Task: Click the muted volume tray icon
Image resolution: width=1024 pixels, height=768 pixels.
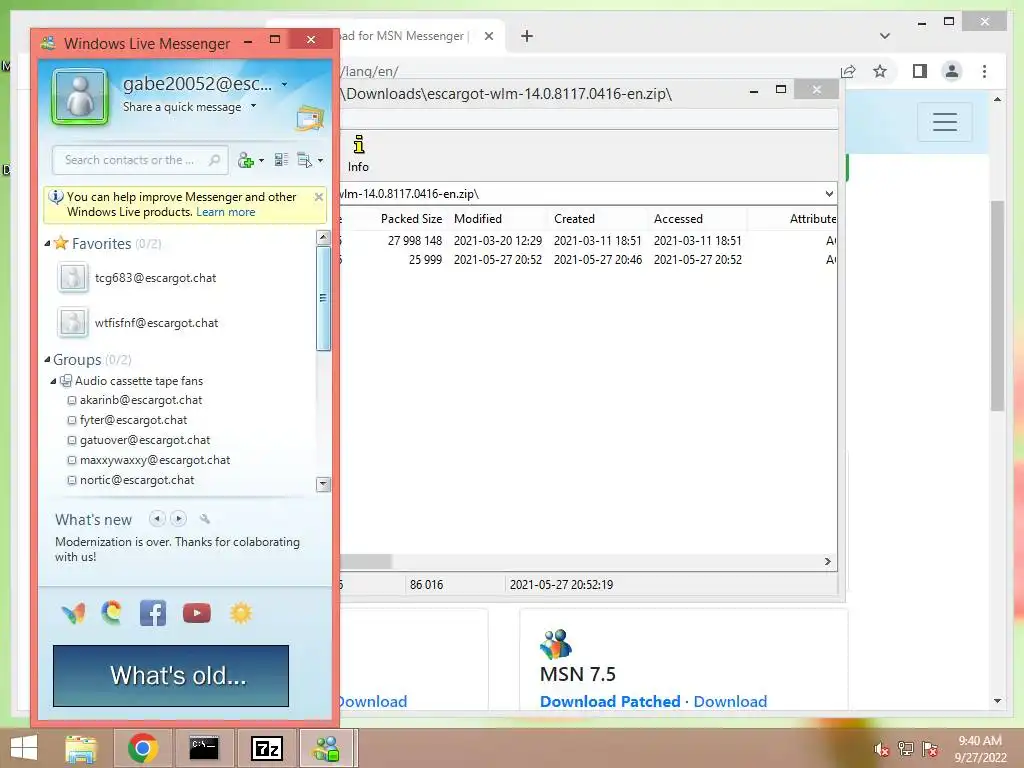Action: coord(881,749)
